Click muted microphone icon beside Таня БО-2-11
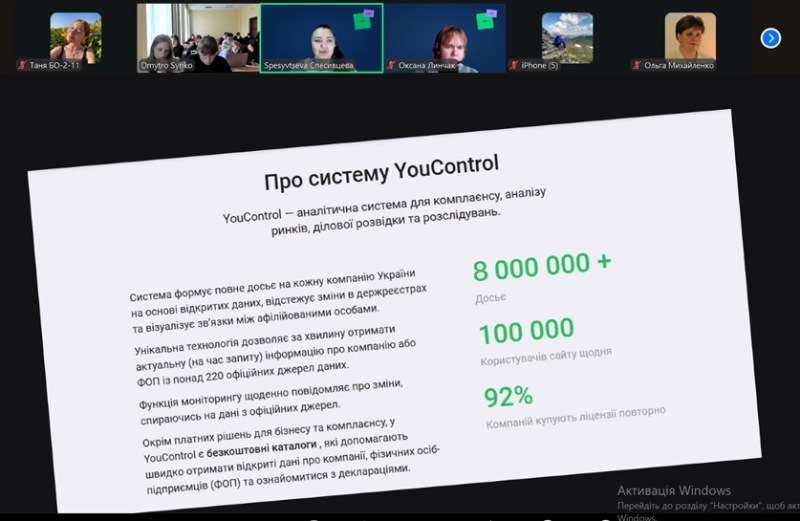Viewport: 800px width, 521px height. click(x=22, y=65)
